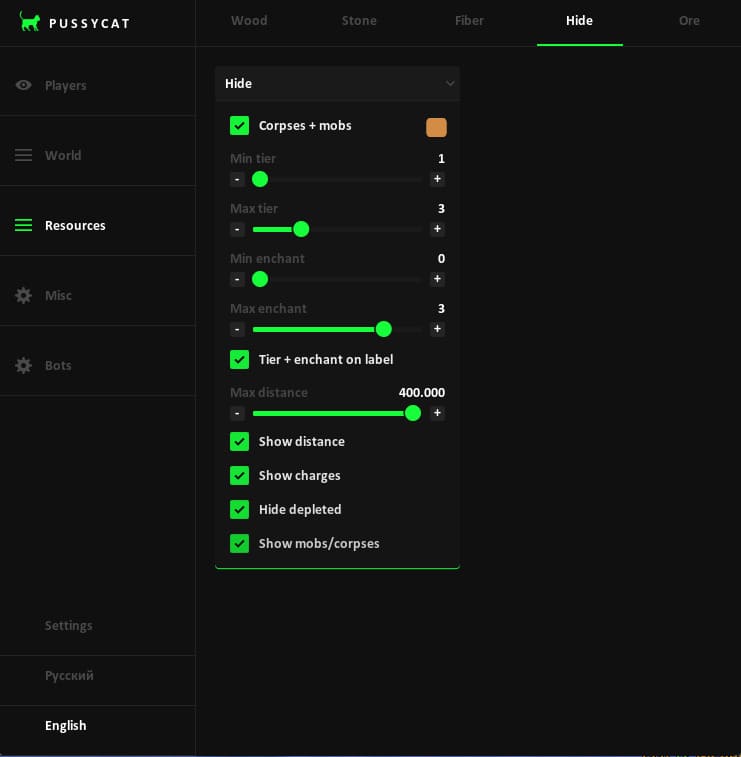Screen dimensions: 741x757
Task: Click the Max enchant value 3
Action: pos(441,308)
